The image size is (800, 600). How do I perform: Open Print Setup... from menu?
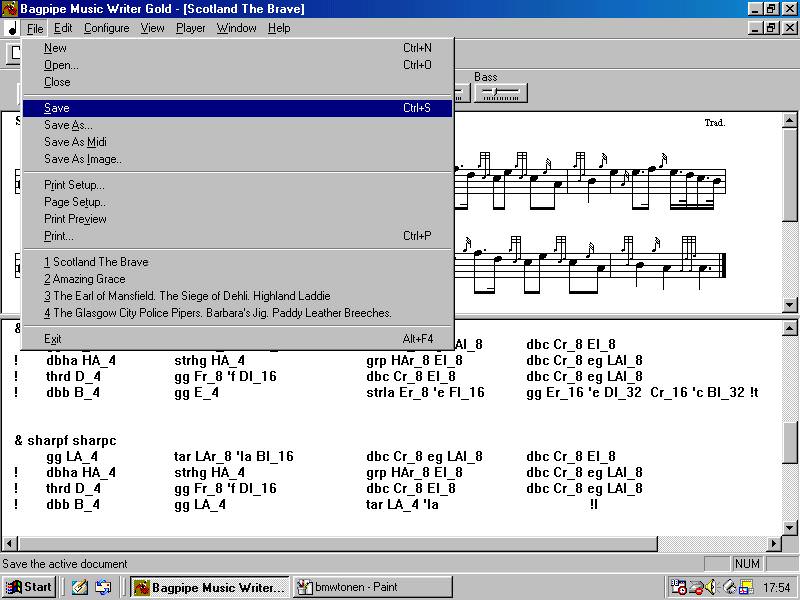click(x=237, y=185)
